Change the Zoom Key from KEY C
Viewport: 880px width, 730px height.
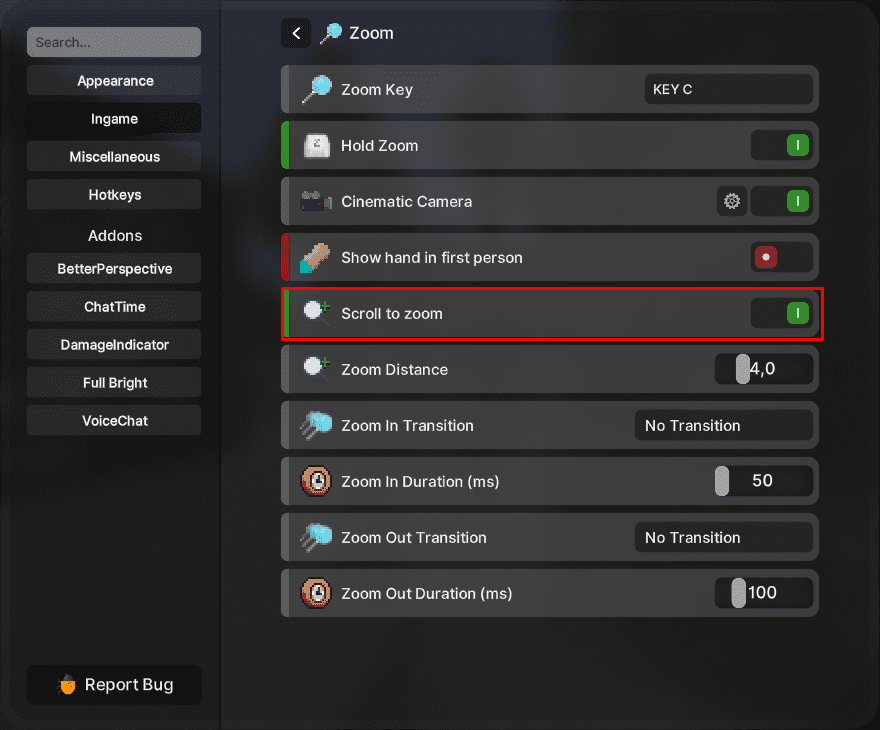(729, 89)
